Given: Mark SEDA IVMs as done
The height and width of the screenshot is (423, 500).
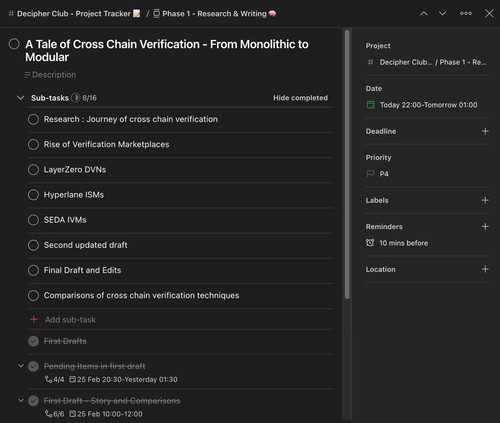Looking at the screenshot, I should (33, 220).
